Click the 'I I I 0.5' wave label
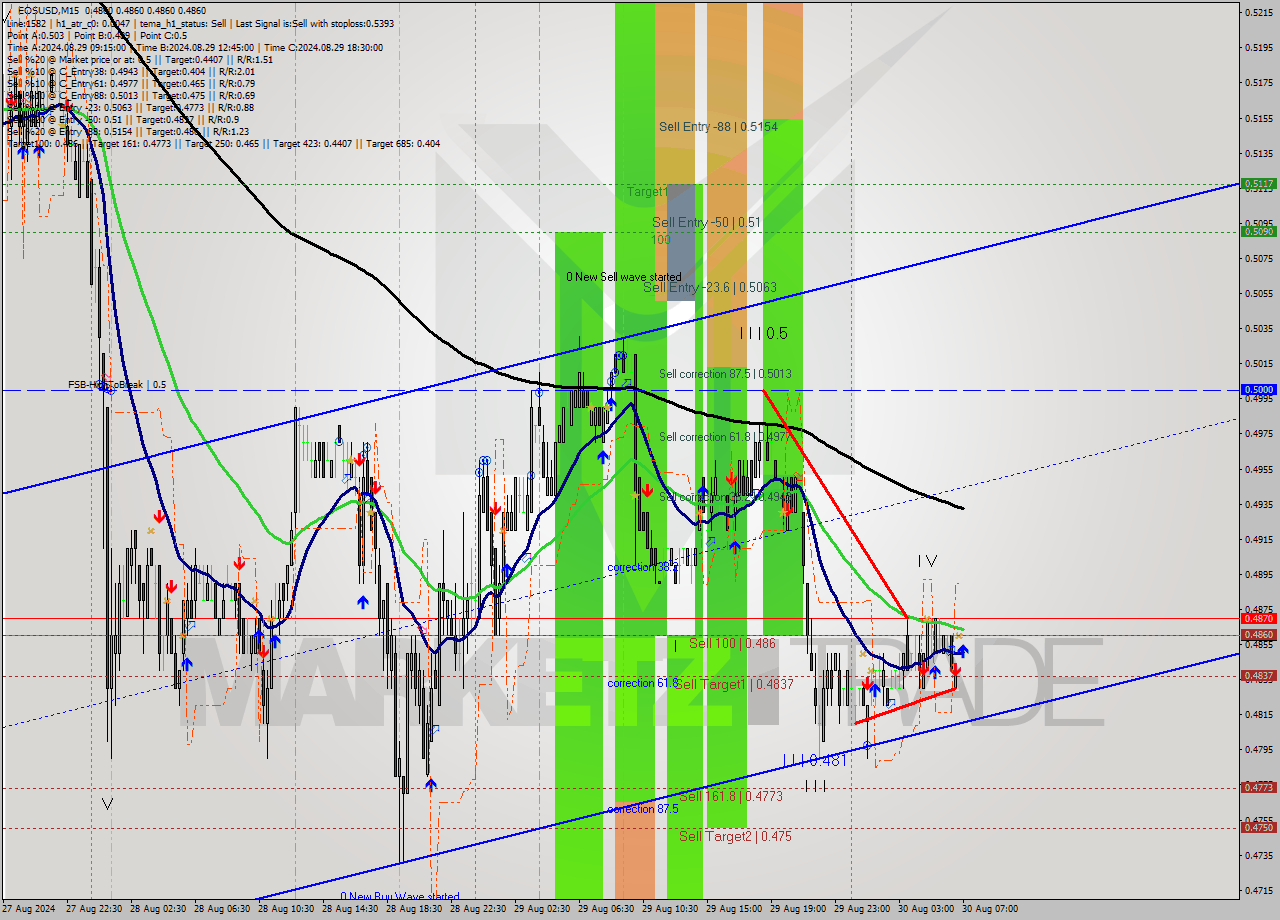1280x920 pixels. point(764,334)
